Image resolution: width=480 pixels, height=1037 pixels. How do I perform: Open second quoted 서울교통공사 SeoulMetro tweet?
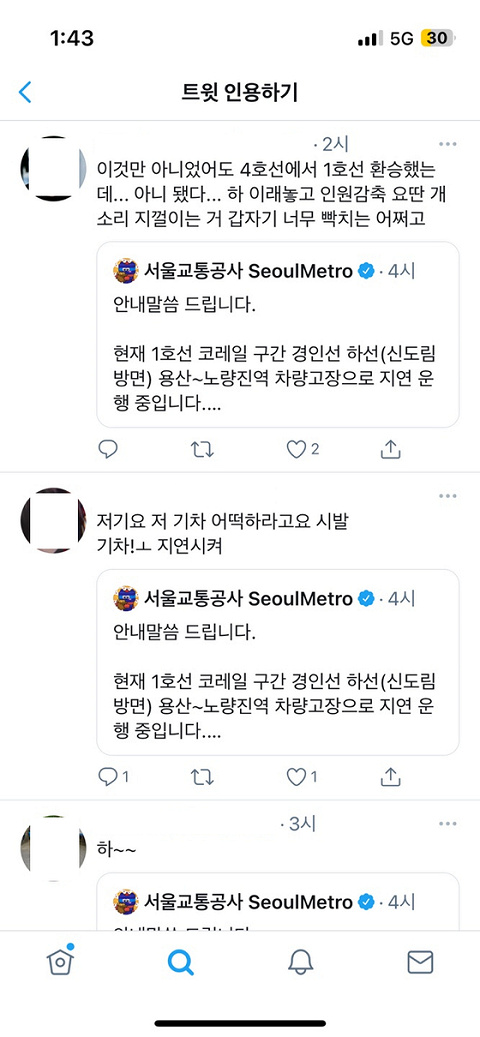pyautogui.click(x=278, y=662)
